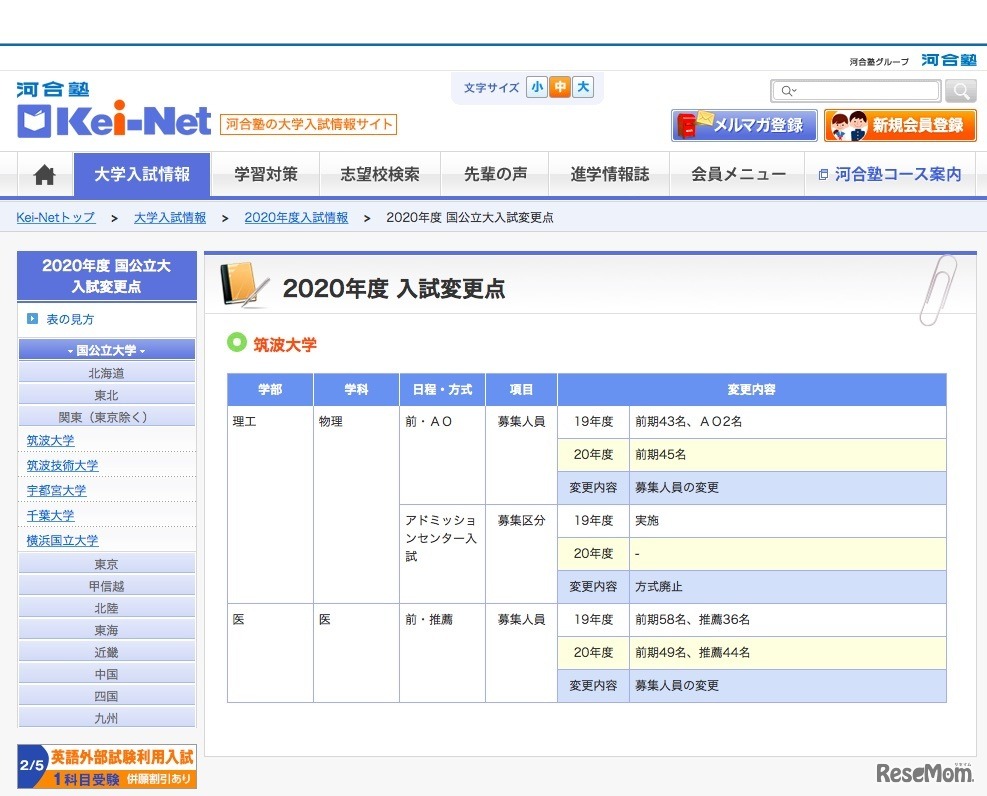Select the 大 font size option
This screenshot has height=796, width=987.
pyautogui.click(x=582, y=88)
